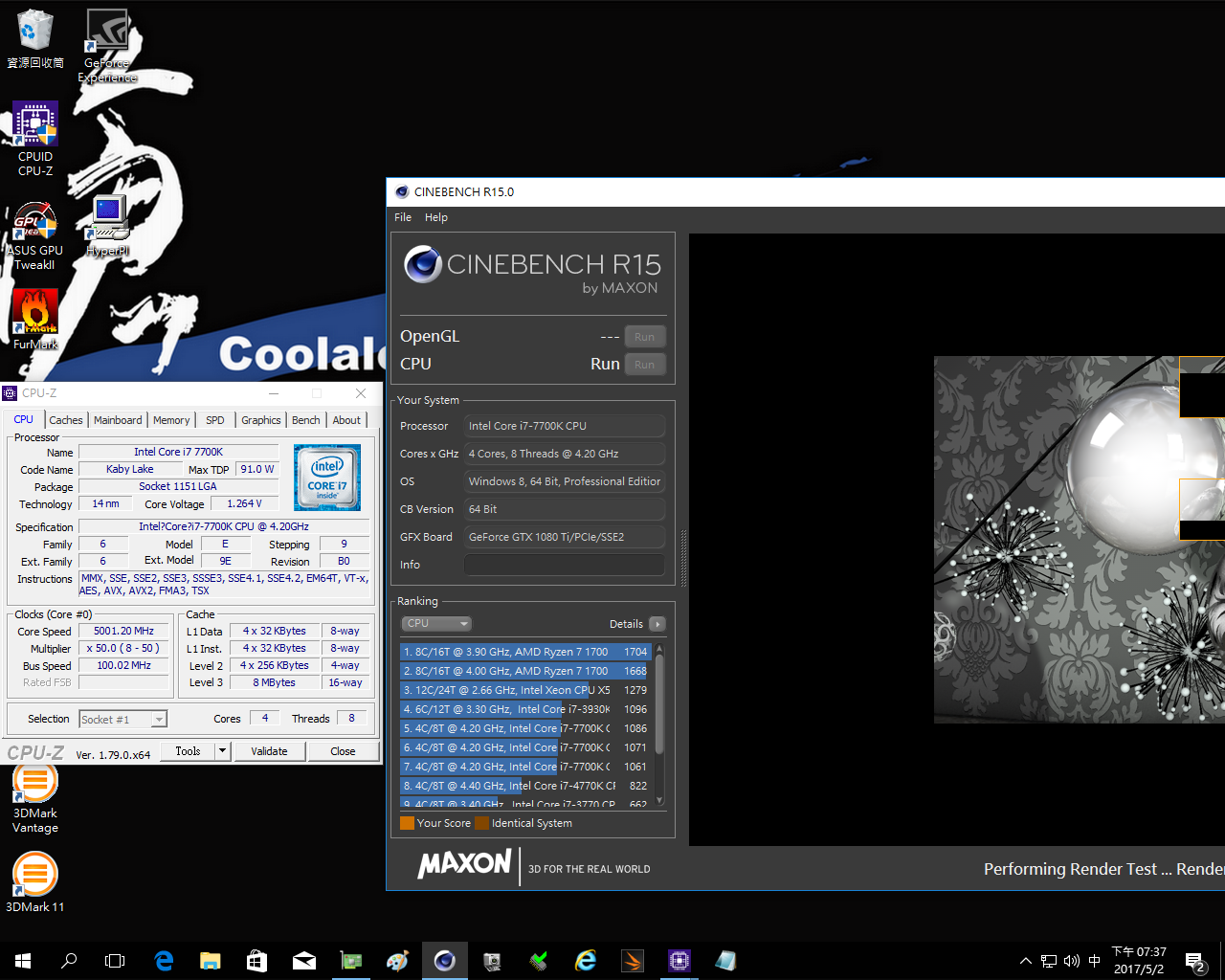Switch to Memory tab in CPU-Z
1225x980 pixels.
171,420
